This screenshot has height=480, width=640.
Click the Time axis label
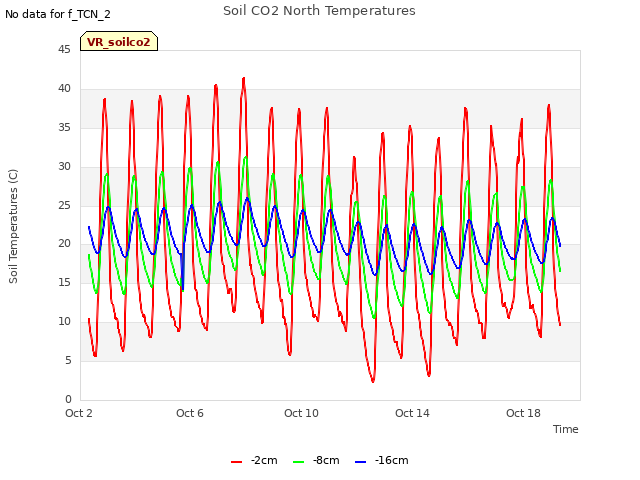pos(566,429)
